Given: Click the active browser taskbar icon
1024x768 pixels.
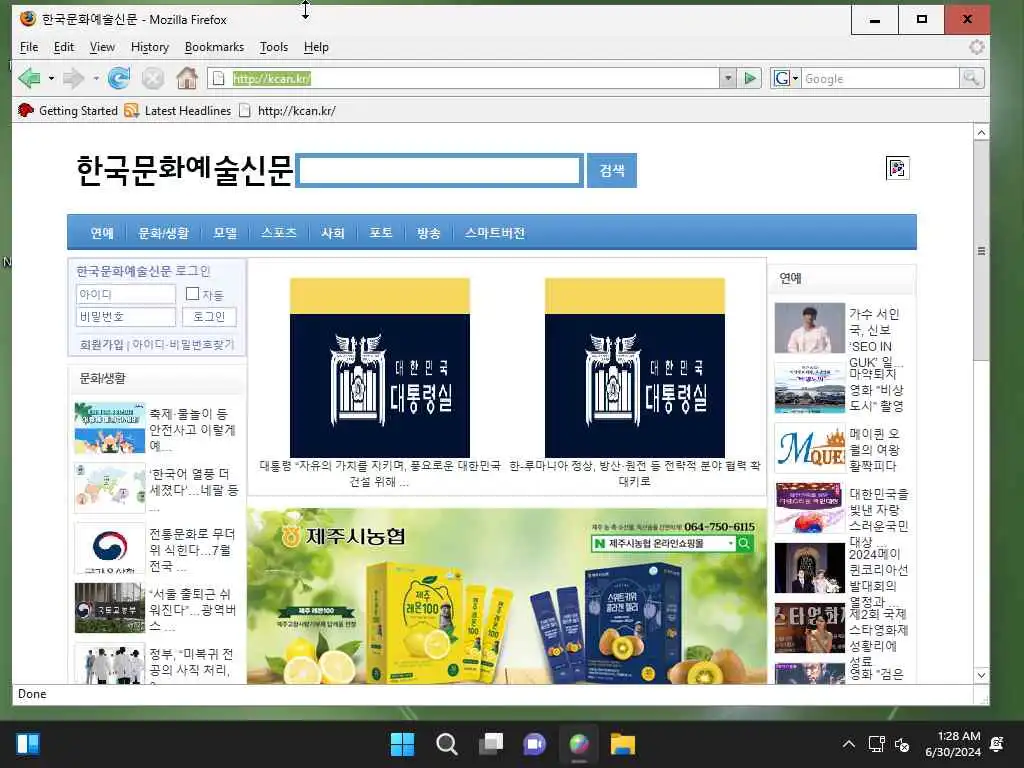Looking at the screenshot, I should (x=579, y=744).
